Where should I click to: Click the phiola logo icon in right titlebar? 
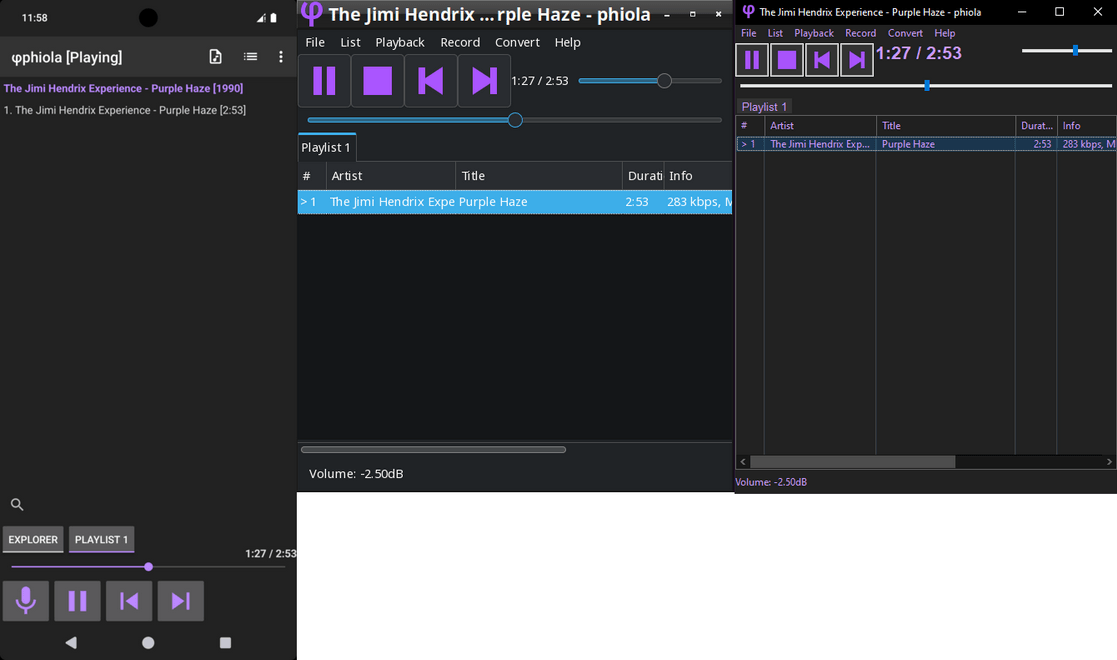[748, 11]
